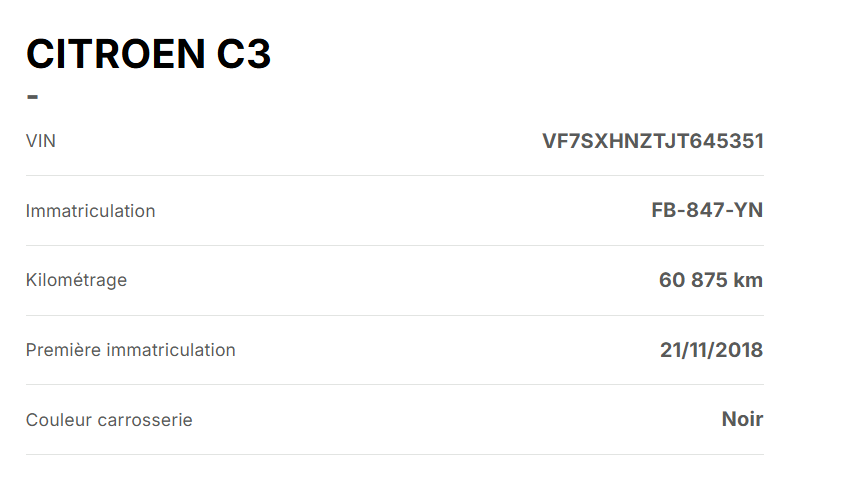Click the Kilométrage label

tap(76, 280)
